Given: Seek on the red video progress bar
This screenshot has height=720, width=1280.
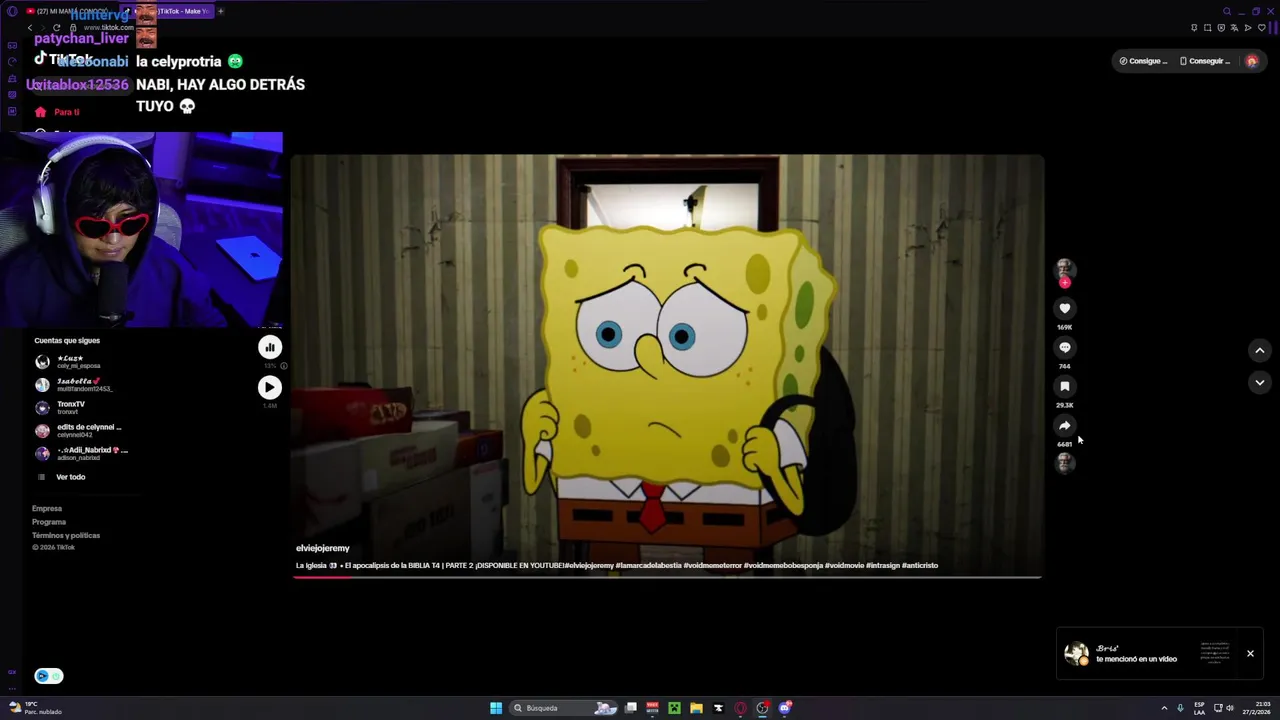Looking at the screenshot, I should [x=667, y=577].
